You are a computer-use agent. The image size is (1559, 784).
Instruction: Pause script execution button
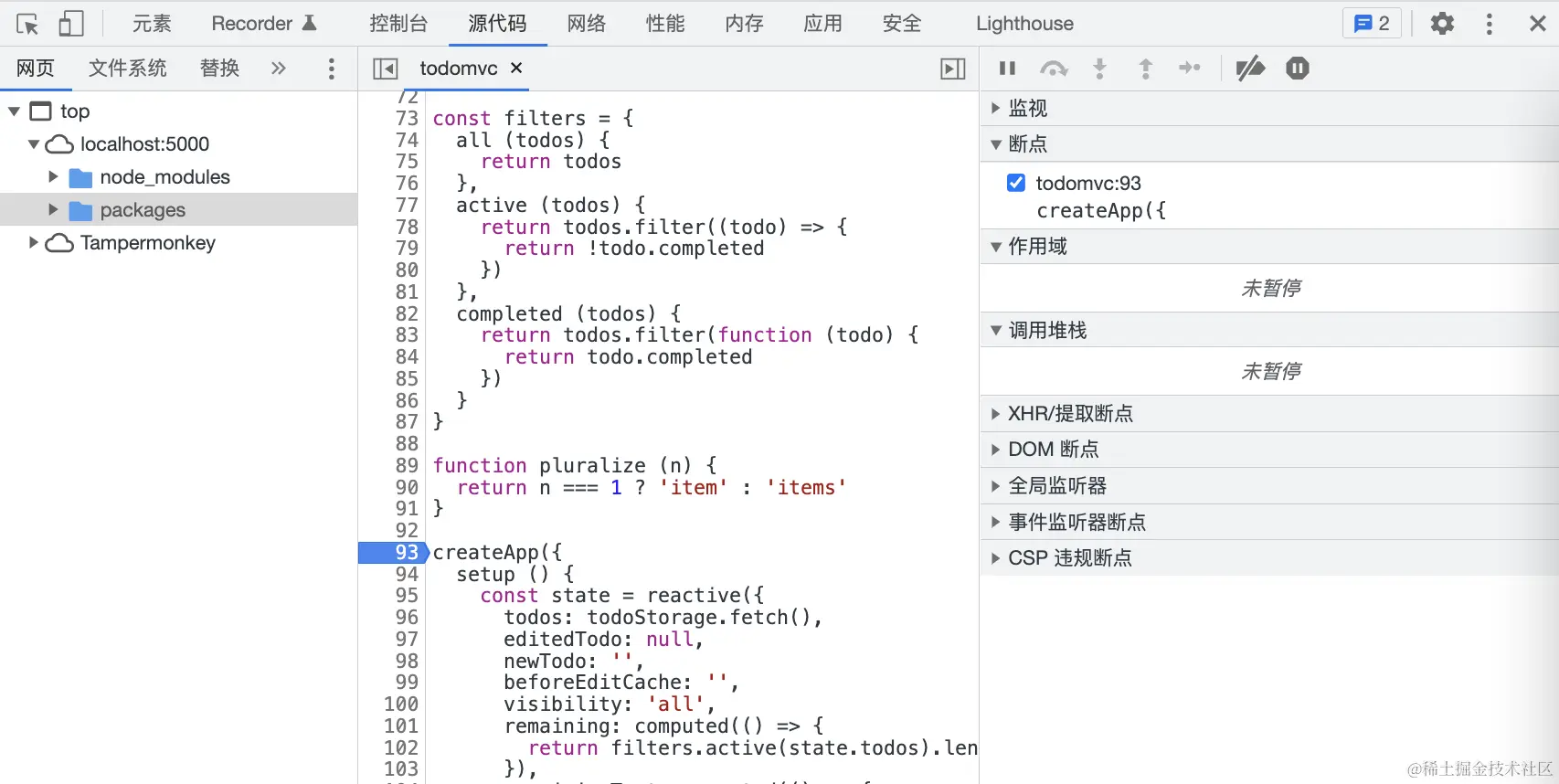point(1008,68)
